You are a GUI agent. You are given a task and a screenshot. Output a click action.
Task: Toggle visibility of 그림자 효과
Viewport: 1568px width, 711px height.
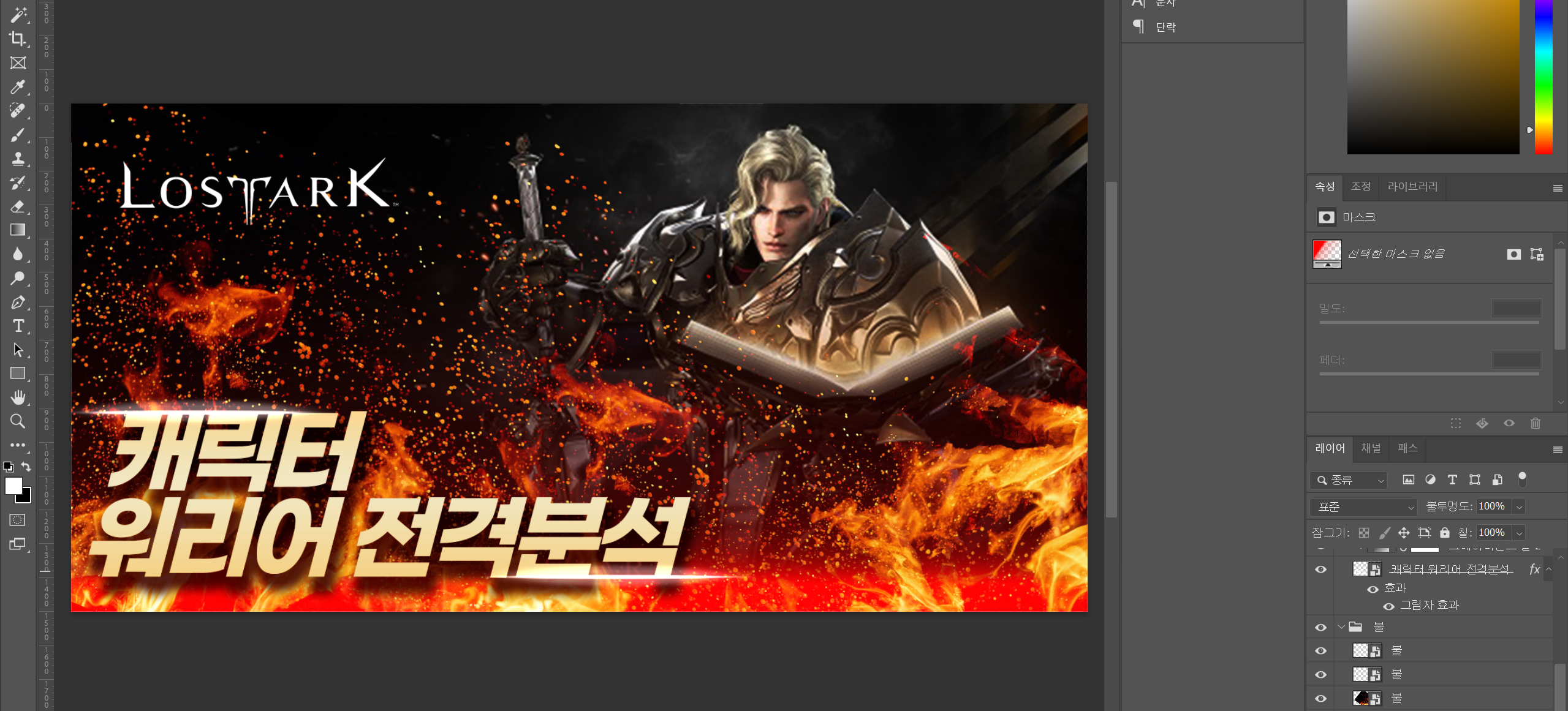(1389, 606)
